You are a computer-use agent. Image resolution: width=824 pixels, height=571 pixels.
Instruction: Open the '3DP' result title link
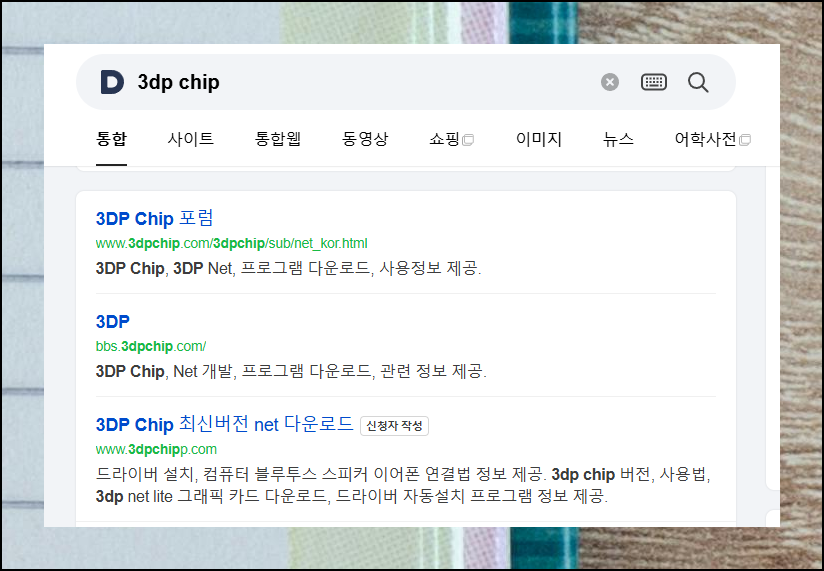112,321
